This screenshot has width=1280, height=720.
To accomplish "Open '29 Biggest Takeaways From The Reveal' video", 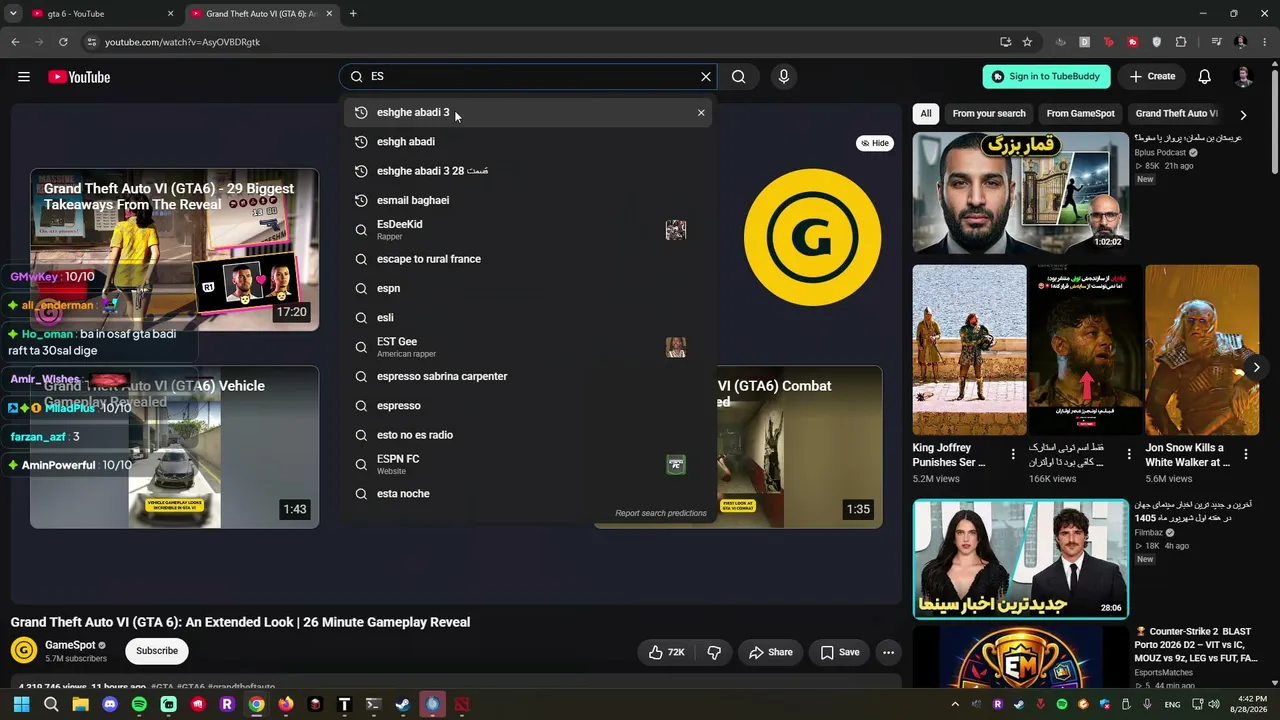I will 174,250.
